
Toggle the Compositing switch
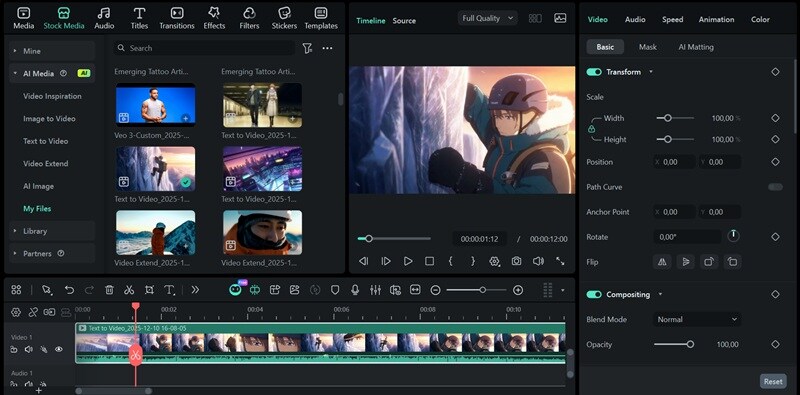point(594,294)
